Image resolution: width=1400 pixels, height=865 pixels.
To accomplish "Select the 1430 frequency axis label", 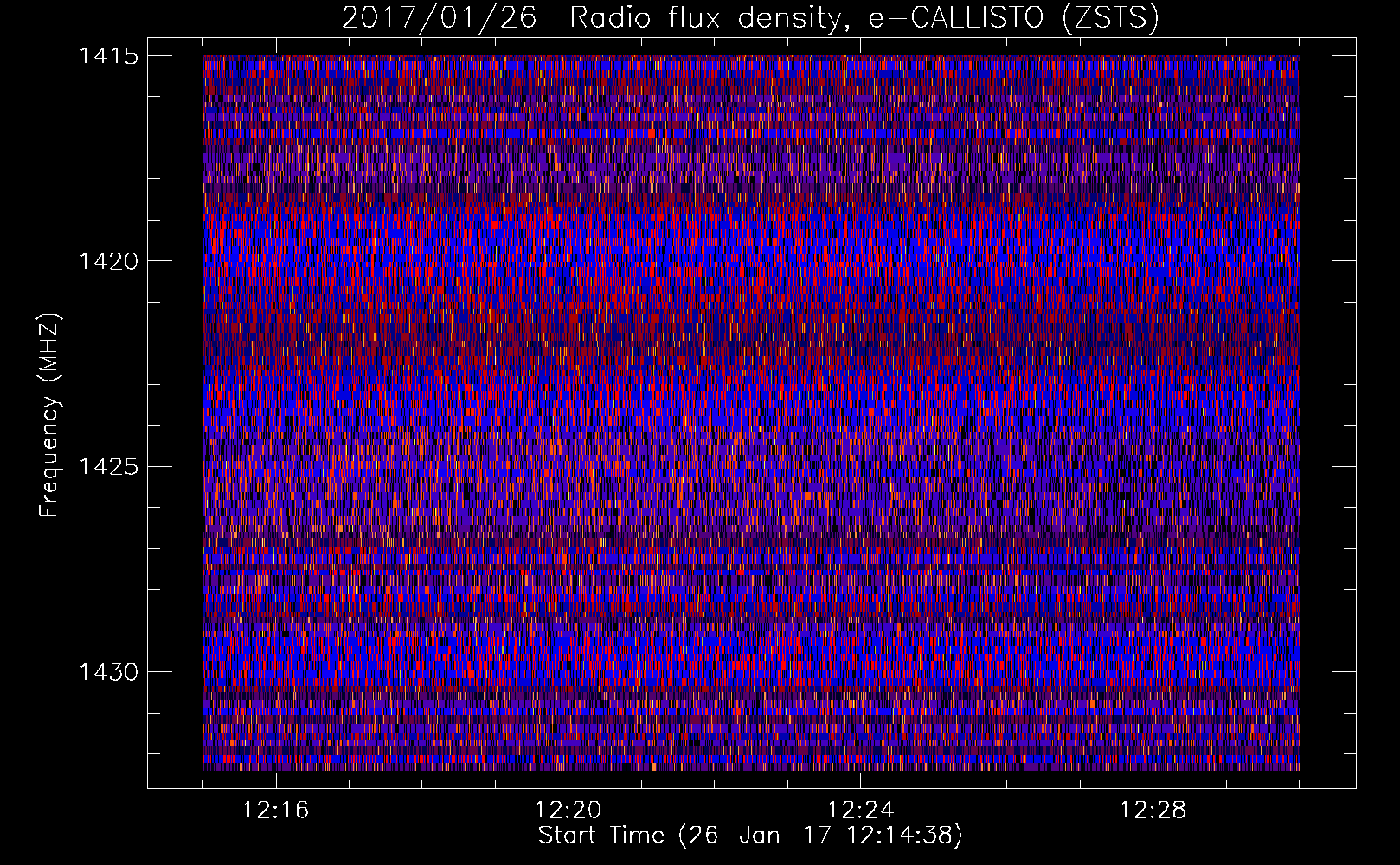I will click(x=108, y=672).
